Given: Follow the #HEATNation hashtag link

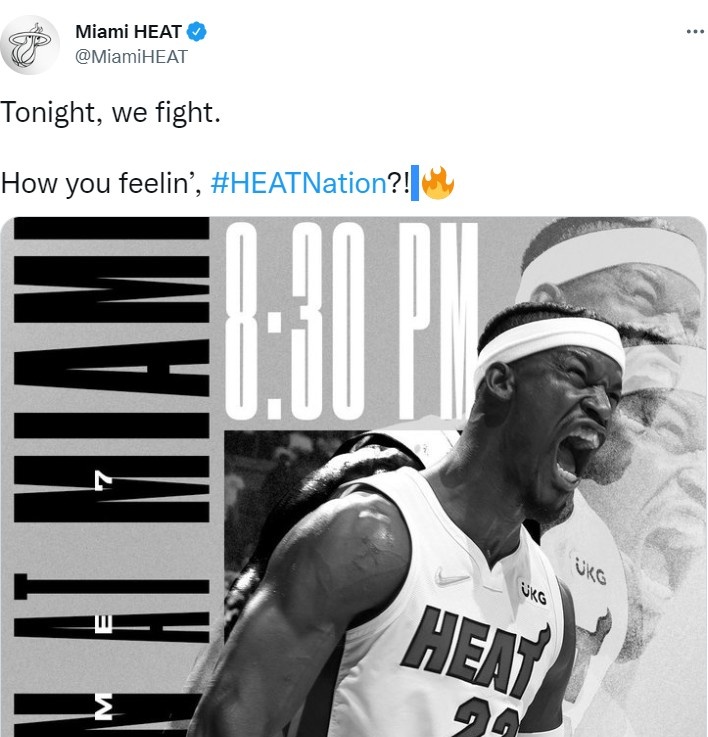Looking at the screenshot, I should [299, 183].
